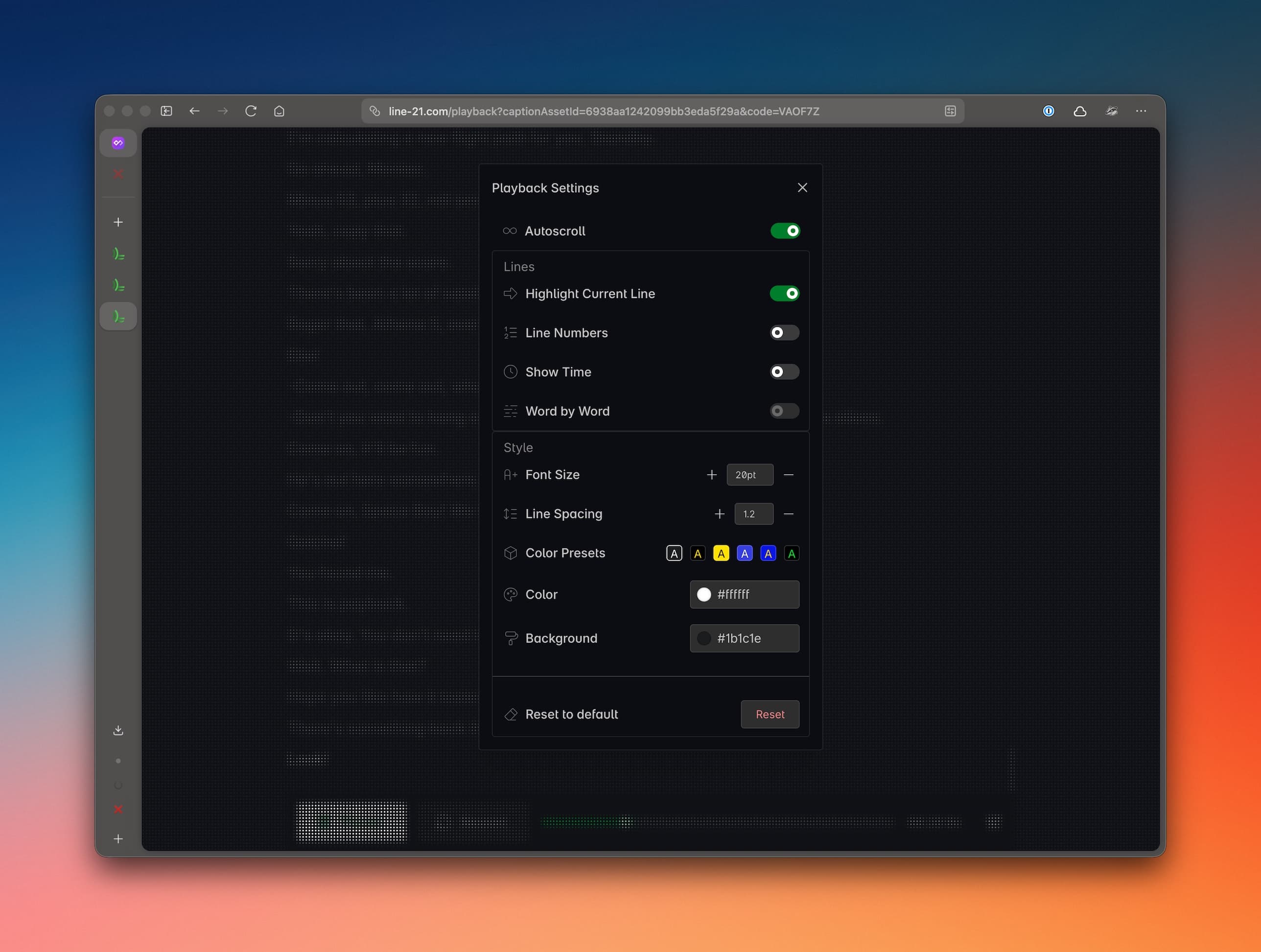Turn off Highlight Current Line
The height and width of the screenshot is (952, 1261).
(x=784, y=294)
